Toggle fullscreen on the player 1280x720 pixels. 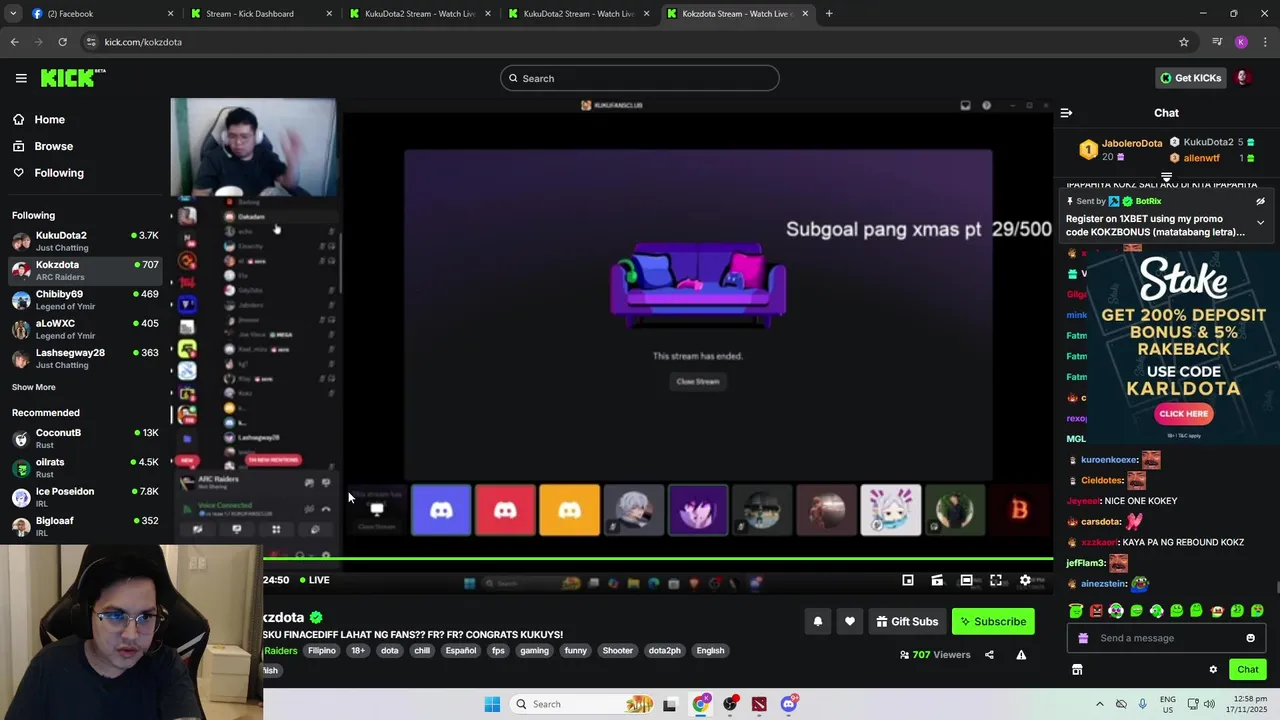click(x=996, y=580)
